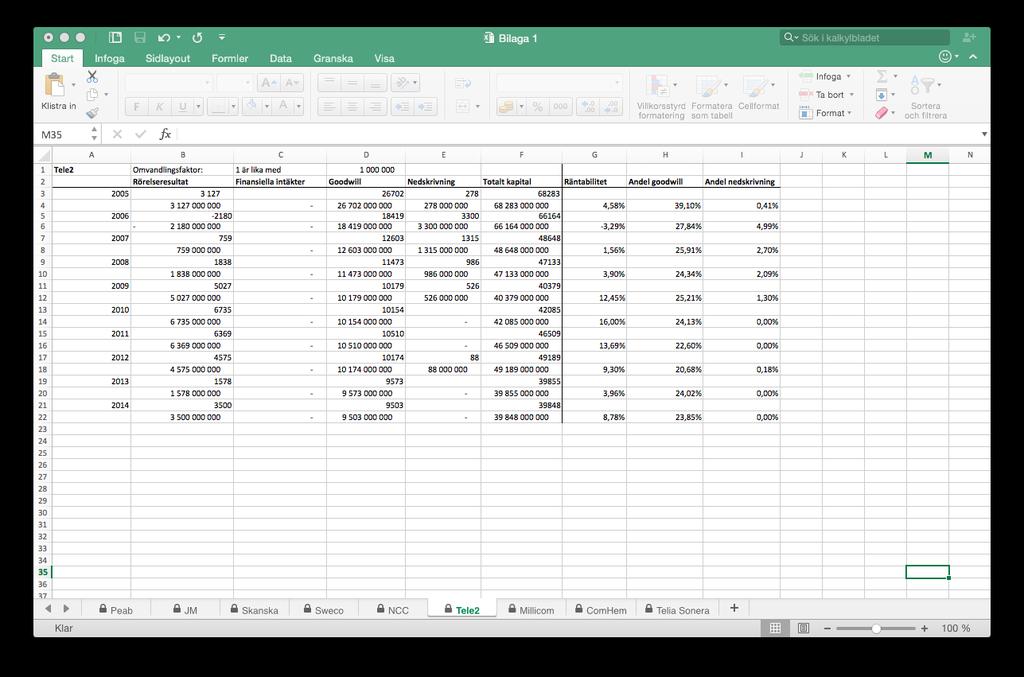The height and width of the screenshot is (677, 1024).
Task: Add a new sheet with plus button
Action: tap(734, 608)
